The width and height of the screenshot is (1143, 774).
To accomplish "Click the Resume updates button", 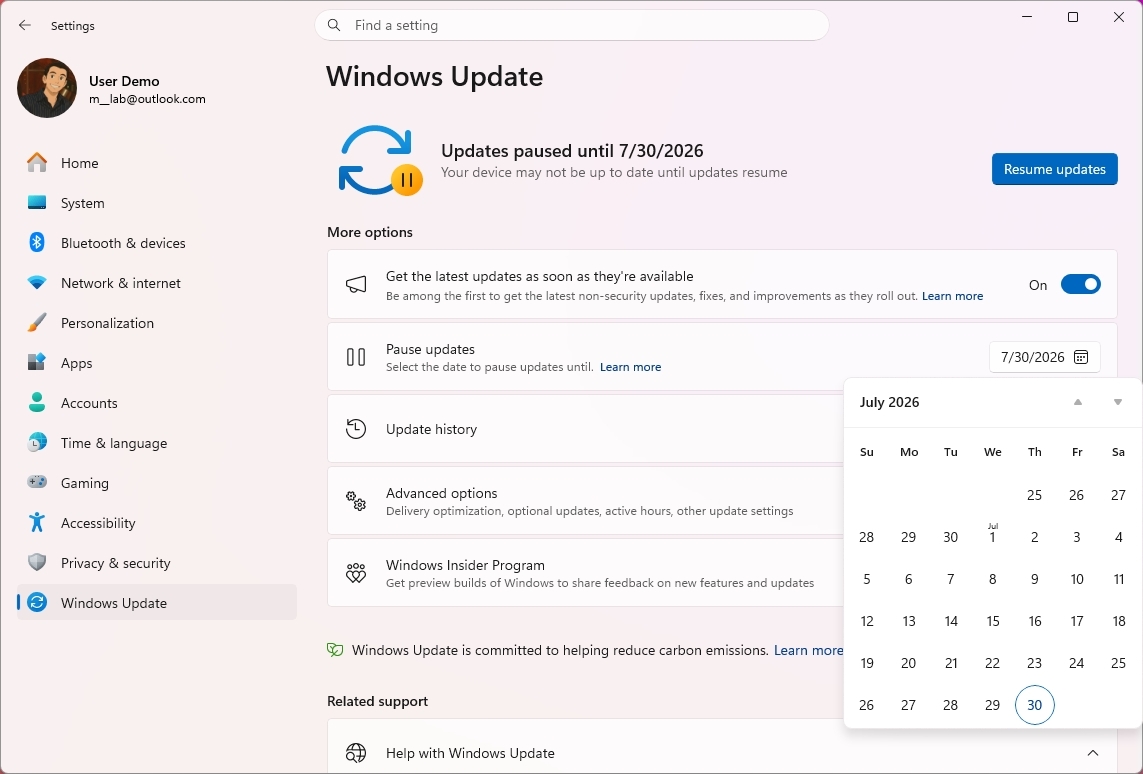I will tap(1054, 169).
